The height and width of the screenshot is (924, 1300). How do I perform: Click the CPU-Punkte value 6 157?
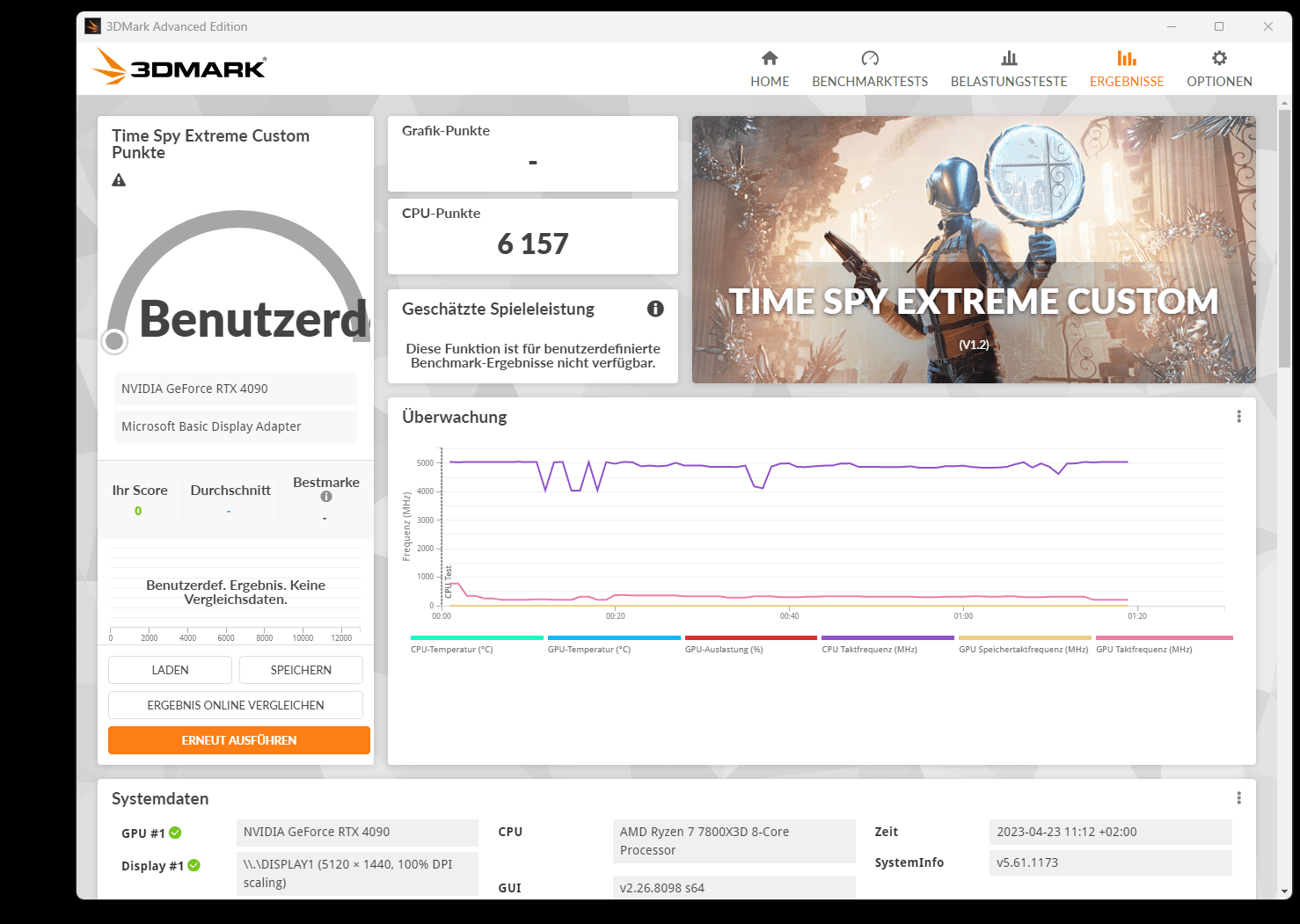coord(533,244)
